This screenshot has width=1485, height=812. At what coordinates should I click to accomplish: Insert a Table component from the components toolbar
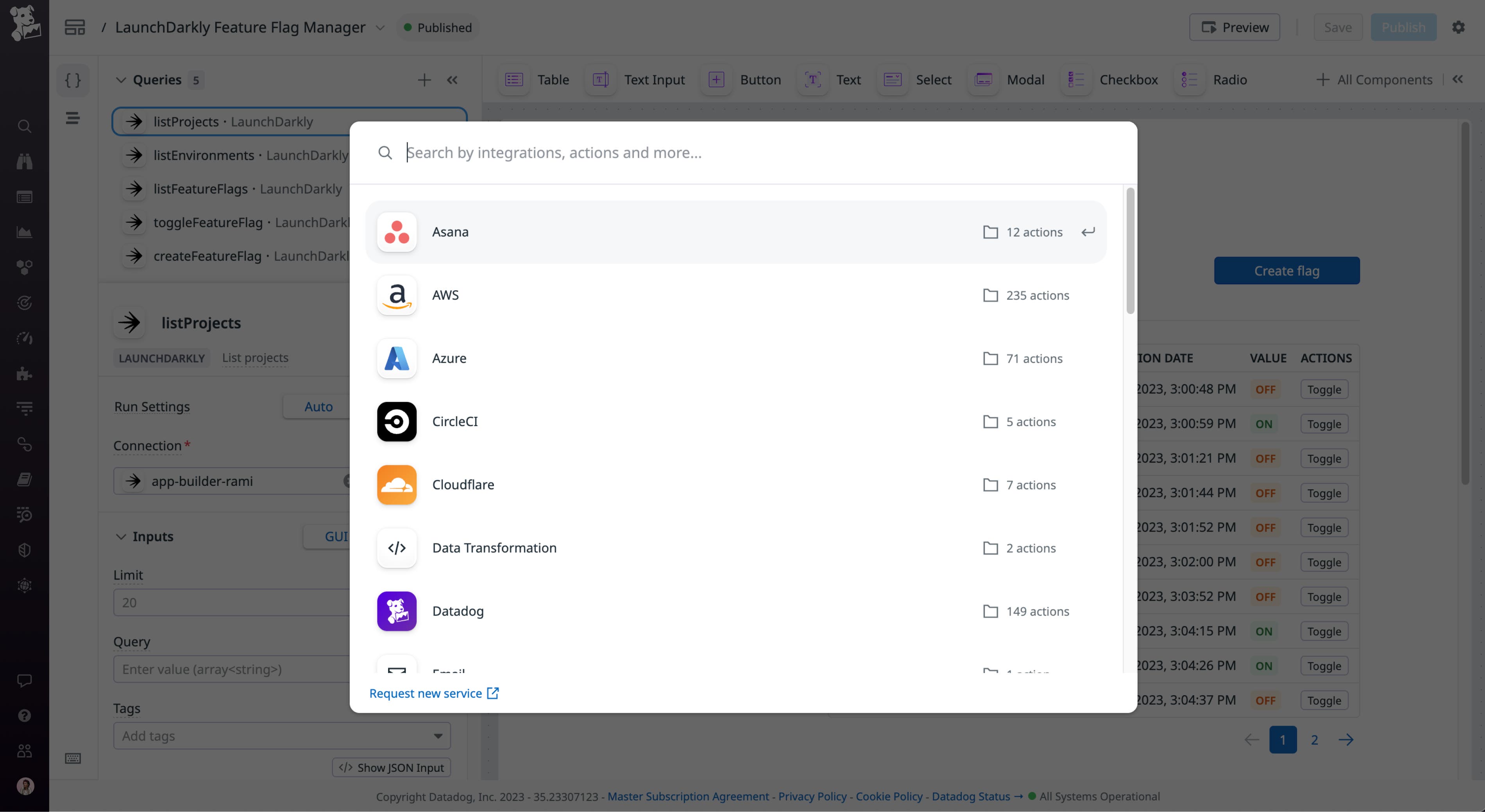coord(534,80)
